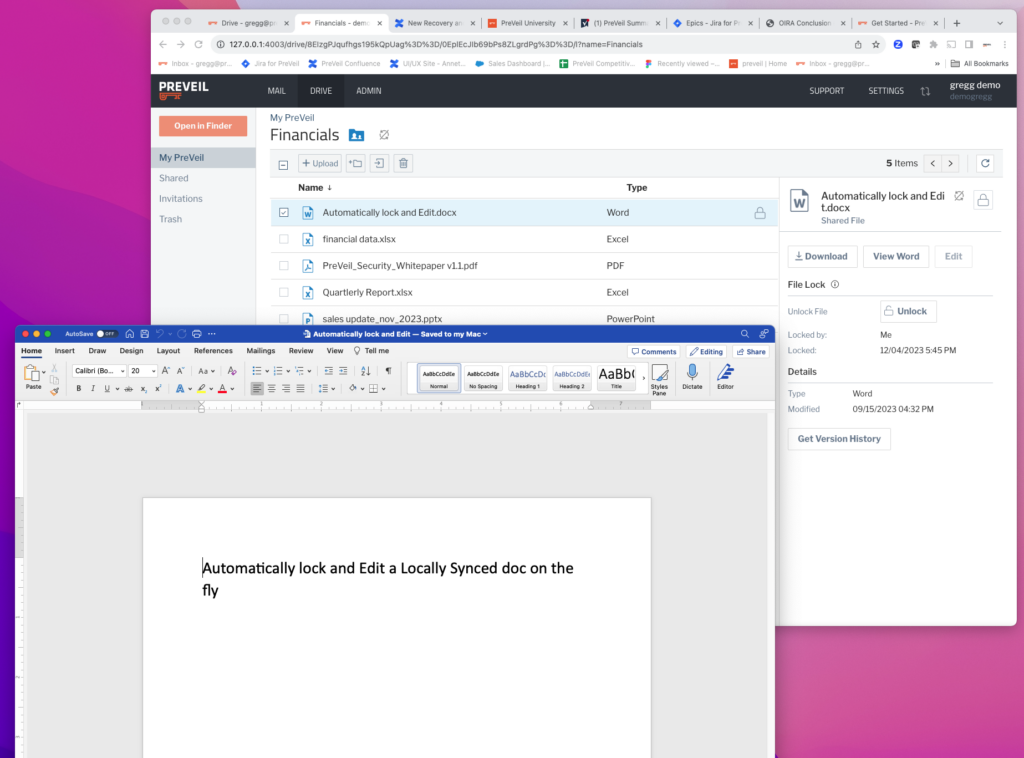
Task: Create new folder in PreVeil Drive toolbar
Action: tap(355, 163)
